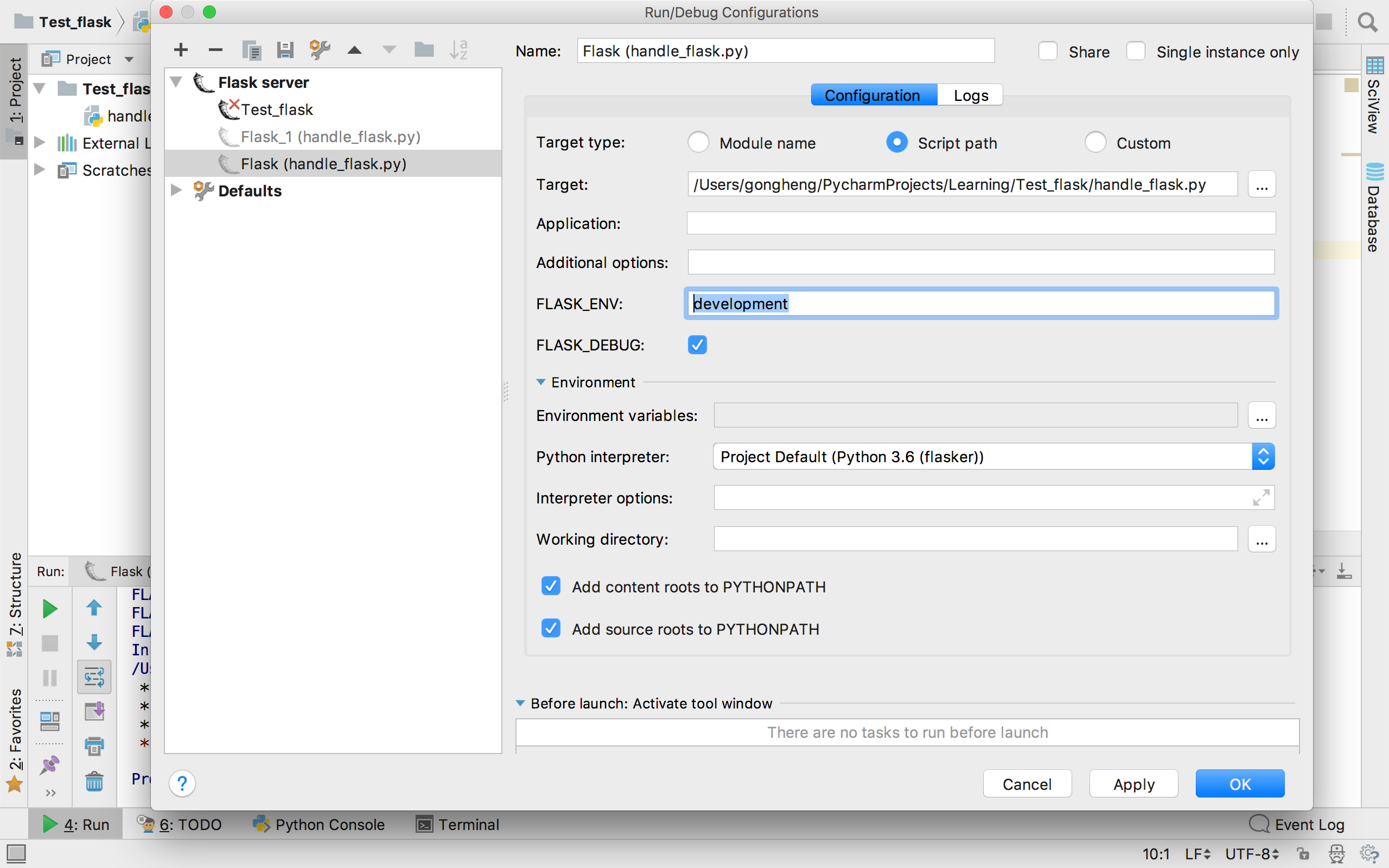The width and height of the screenshot is (1389, 868).
Task: Enable the Single instance only checkbox
Action: point(1135,52)
